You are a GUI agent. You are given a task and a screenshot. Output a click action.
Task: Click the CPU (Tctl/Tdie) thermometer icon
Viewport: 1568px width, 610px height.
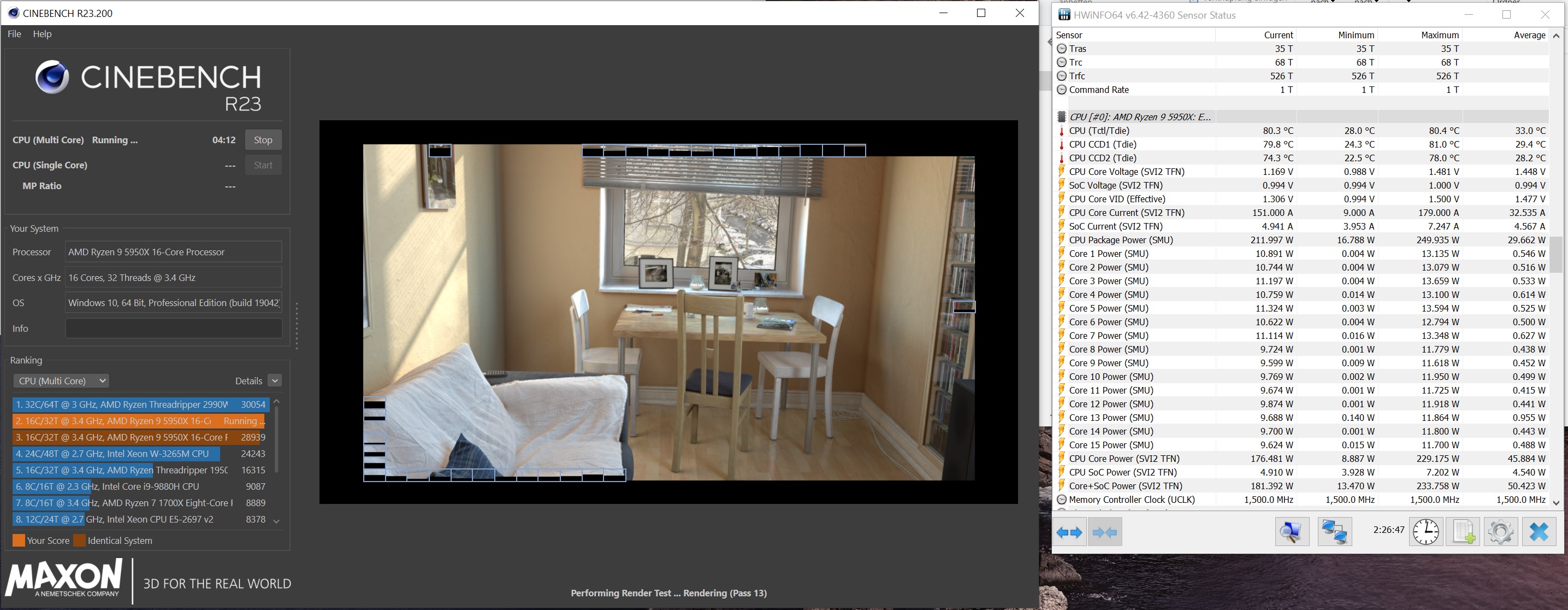point(1062,131)
